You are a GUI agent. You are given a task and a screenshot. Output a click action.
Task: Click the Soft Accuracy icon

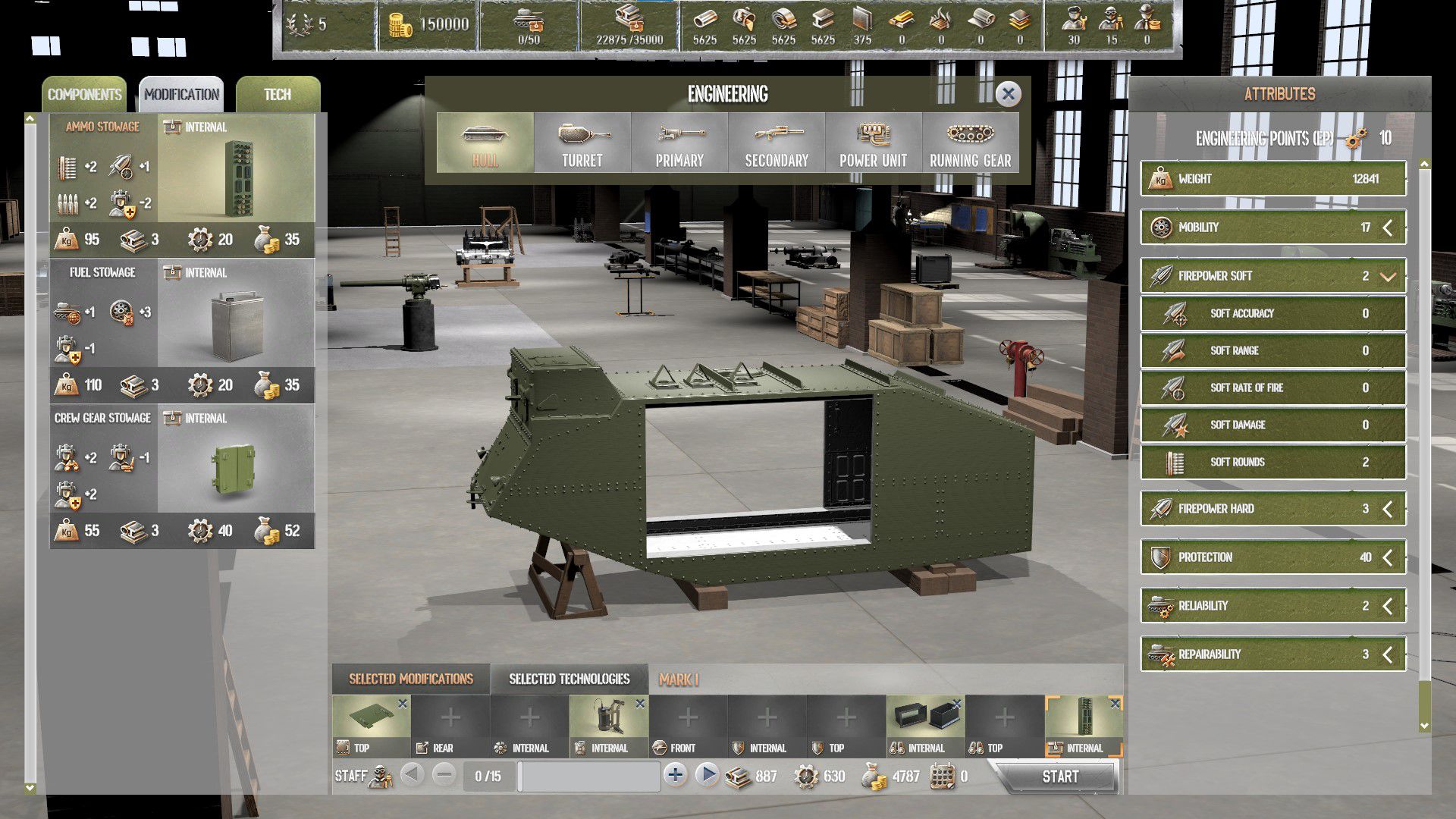point(1175,313)
